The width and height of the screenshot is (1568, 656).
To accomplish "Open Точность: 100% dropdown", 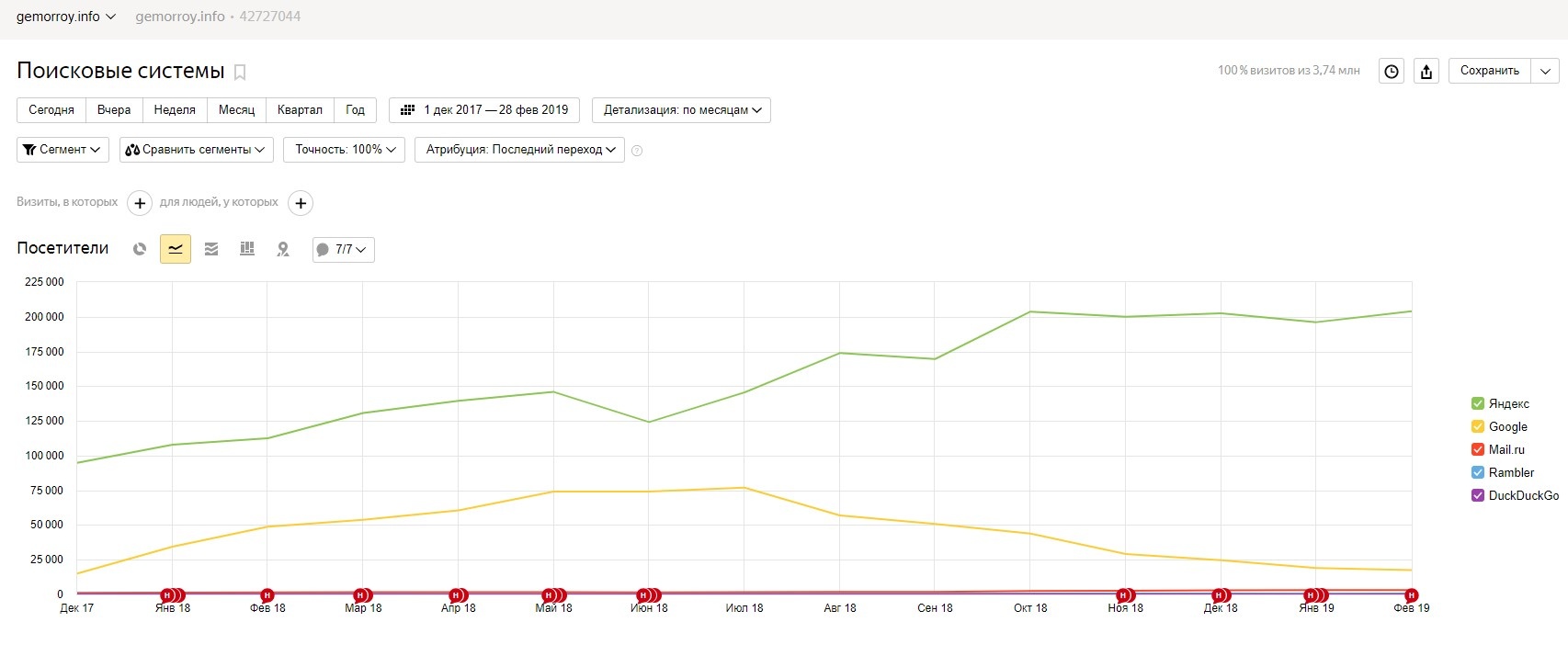I will [344, 150].
